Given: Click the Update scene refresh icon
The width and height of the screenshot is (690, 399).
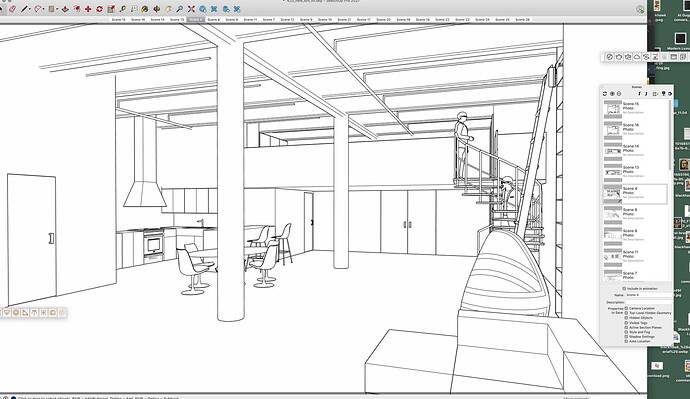Looking at the screenshot, I should click(605, 94).
